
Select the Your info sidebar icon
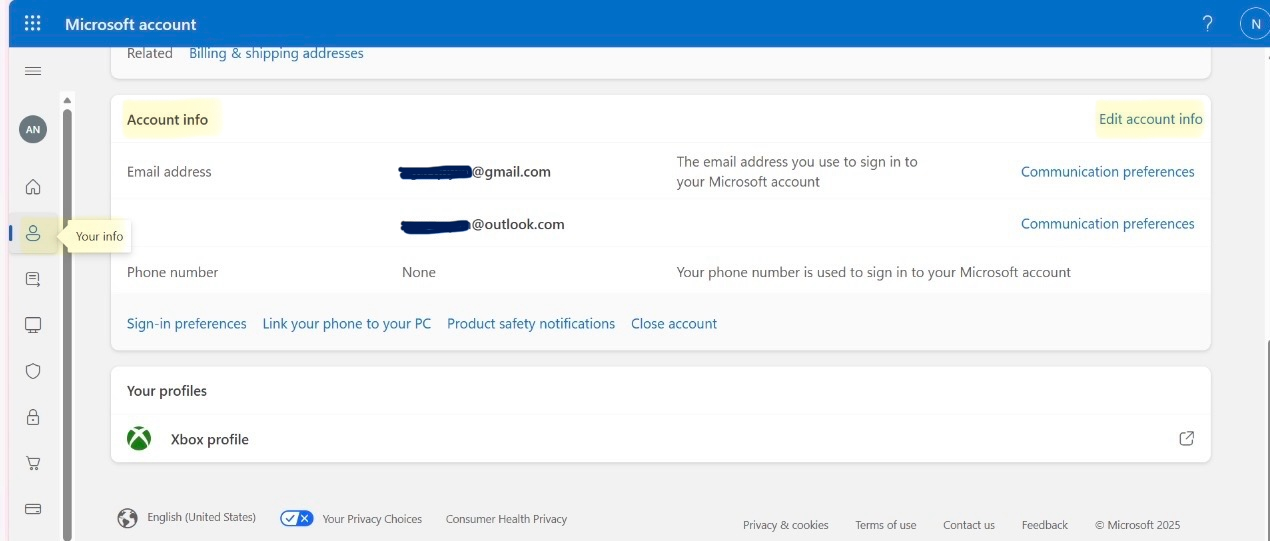point(33,233)
